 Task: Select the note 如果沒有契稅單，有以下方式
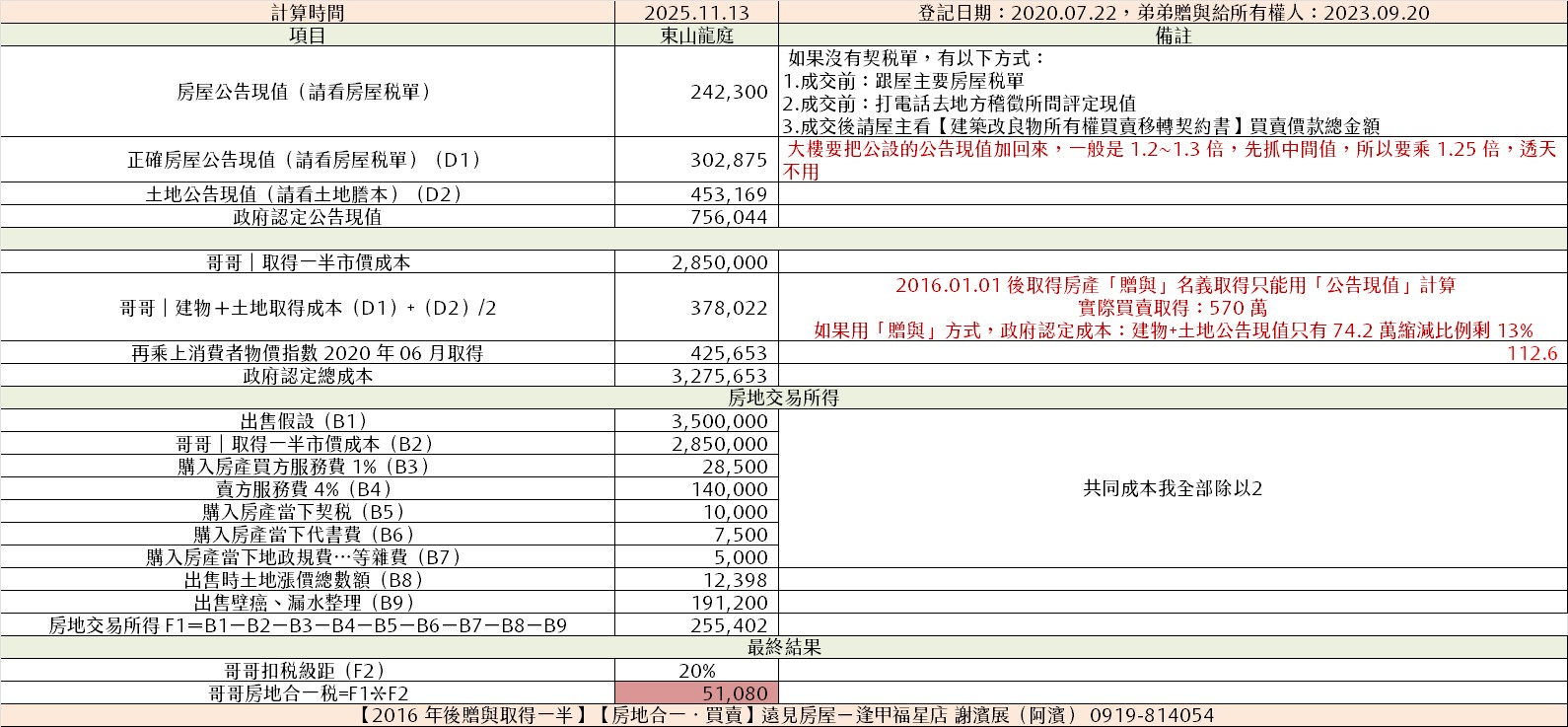click(916, 58)
